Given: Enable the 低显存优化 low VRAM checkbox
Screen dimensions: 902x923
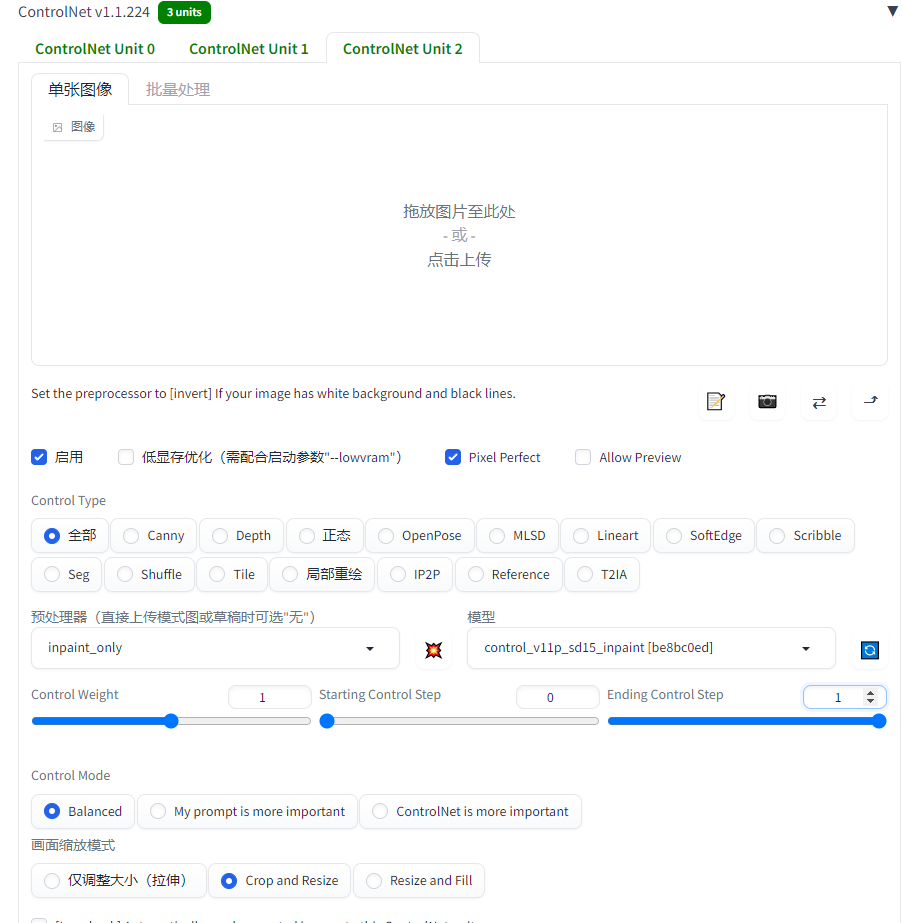Looking at the screenshot, I should pos(125,457).
